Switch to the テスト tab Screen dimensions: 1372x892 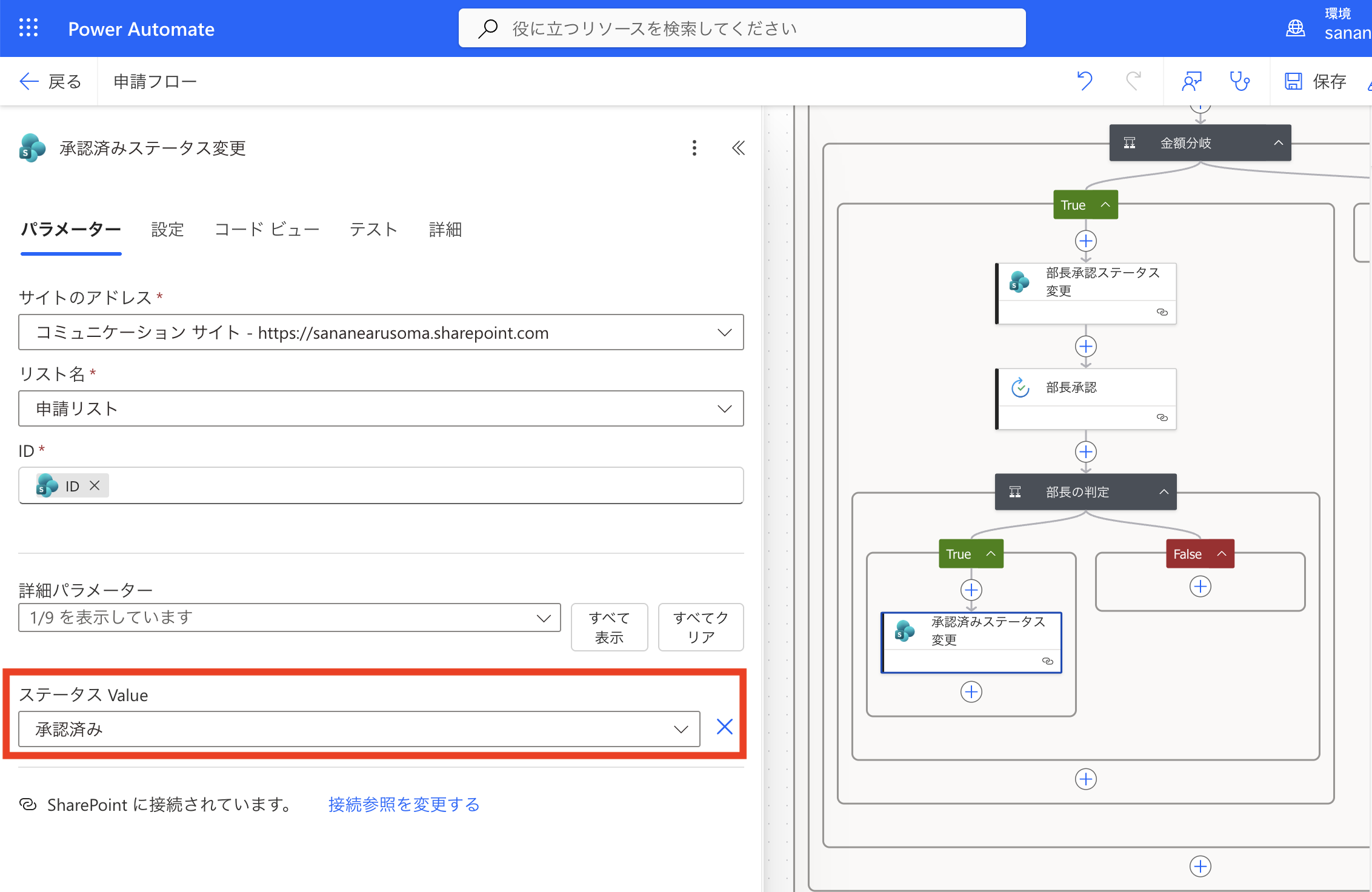[x=373, y=230]
